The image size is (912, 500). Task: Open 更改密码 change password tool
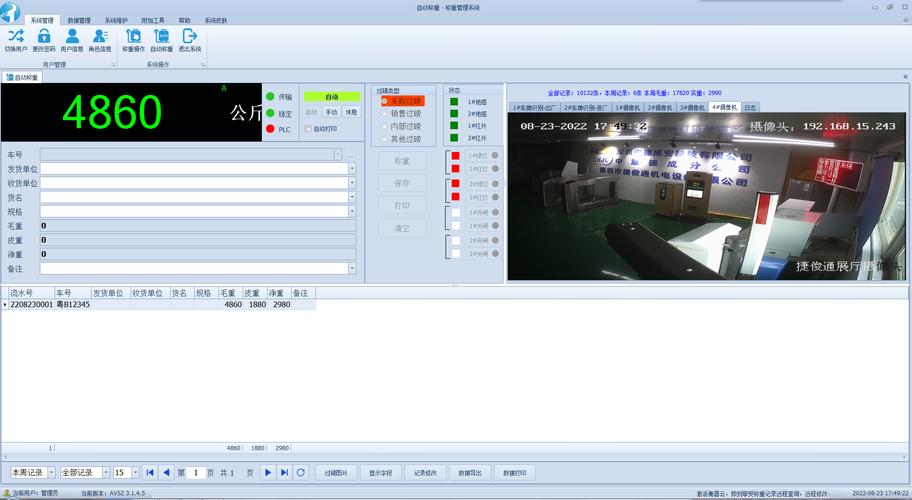pos(44,39)
